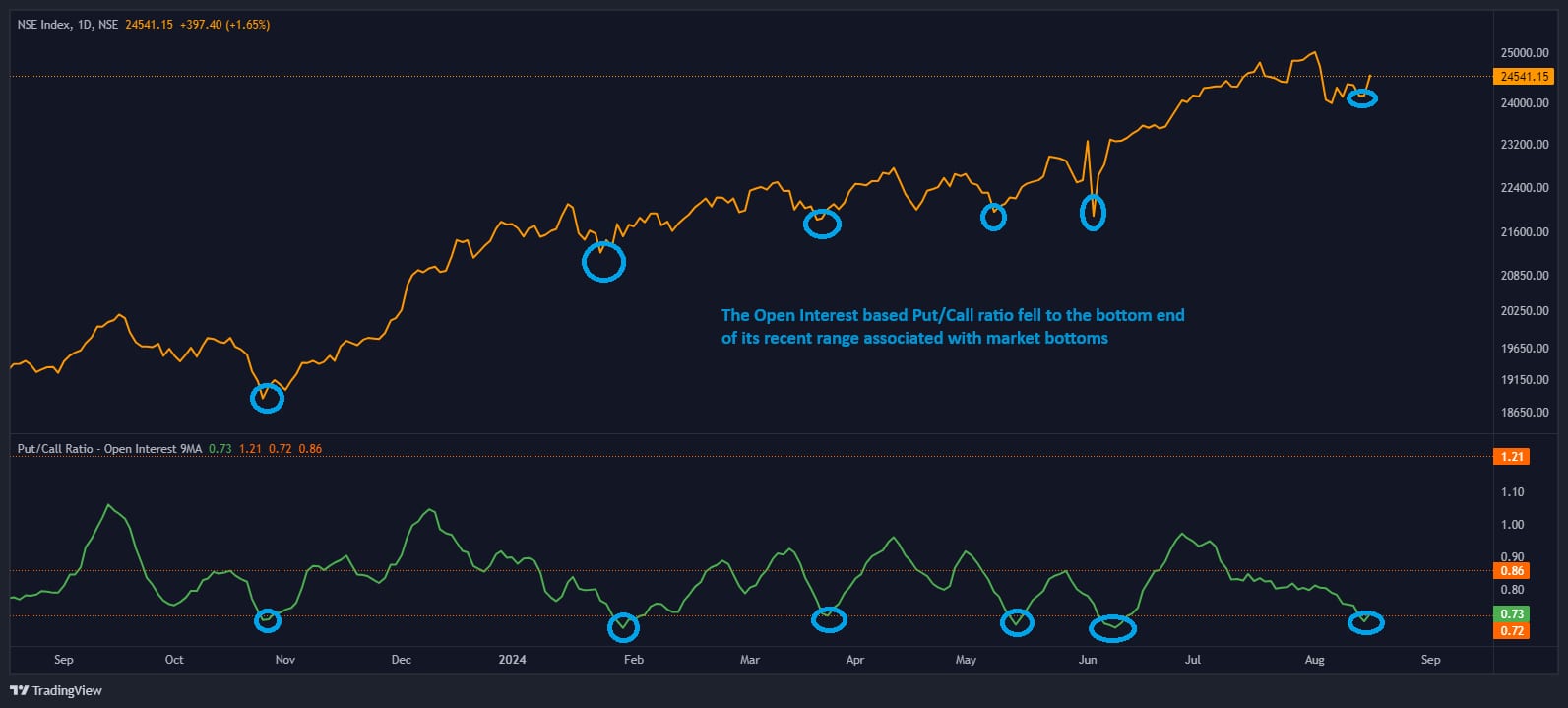The height and width of the screenshot is (708, 1568).
Task: Click the 25000.00 price axis label
Action: point(1524,53)
